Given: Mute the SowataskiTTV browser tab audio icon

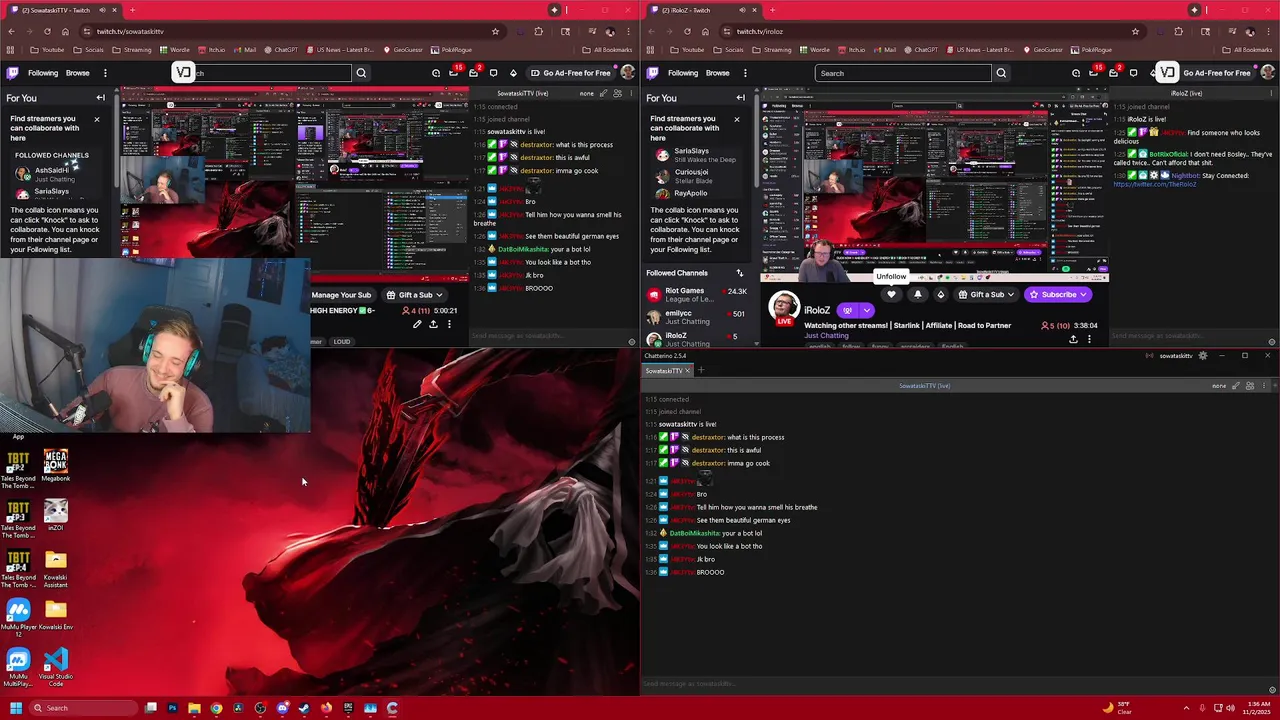Looking at the screenshot, I should (x=102, y=10).
